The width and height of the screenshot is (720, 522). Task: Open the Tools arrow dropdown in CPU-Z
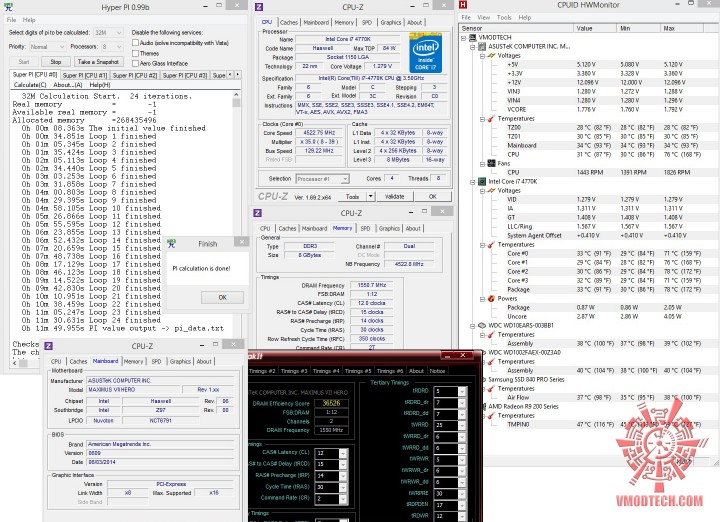point(371,196)
